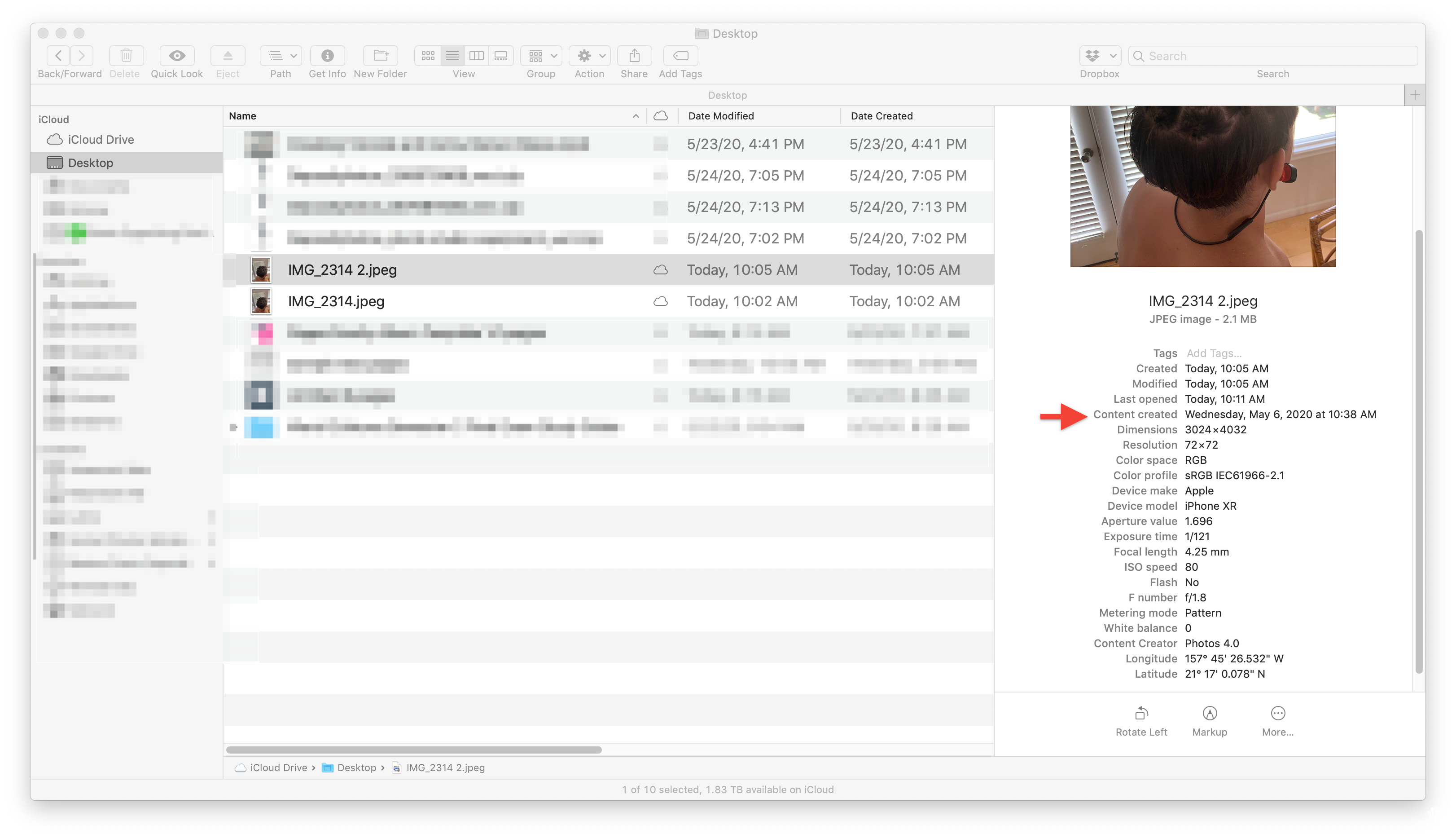1456x838 pixels.
Task: Switch to column view mode
Action: tap(477, 56)
